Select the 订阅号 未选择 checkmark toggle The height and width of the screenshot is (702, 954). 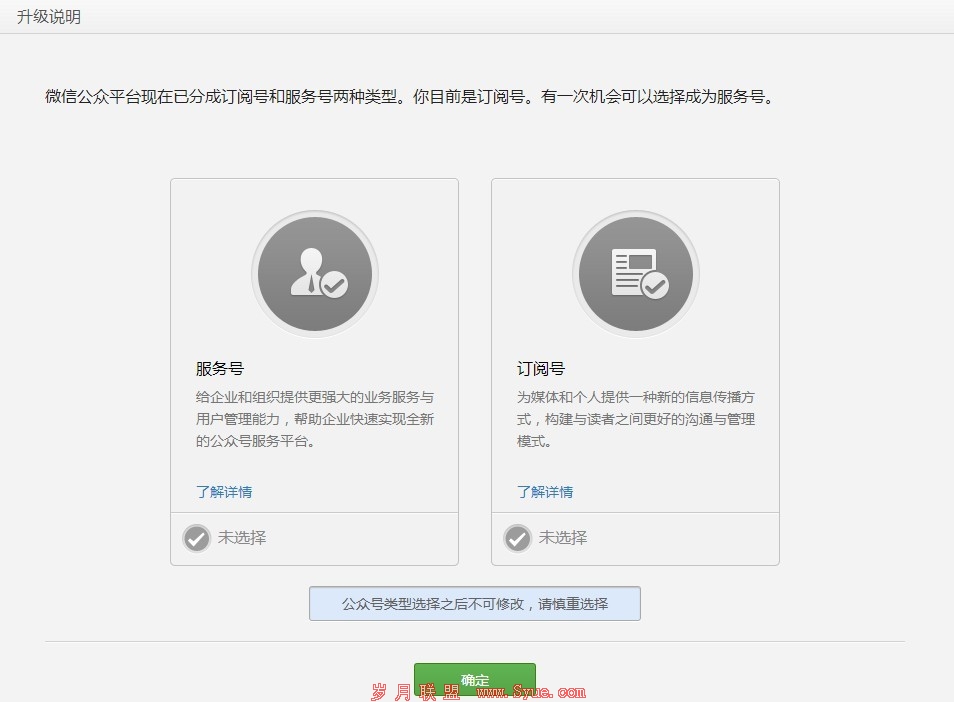pos(518,538)
